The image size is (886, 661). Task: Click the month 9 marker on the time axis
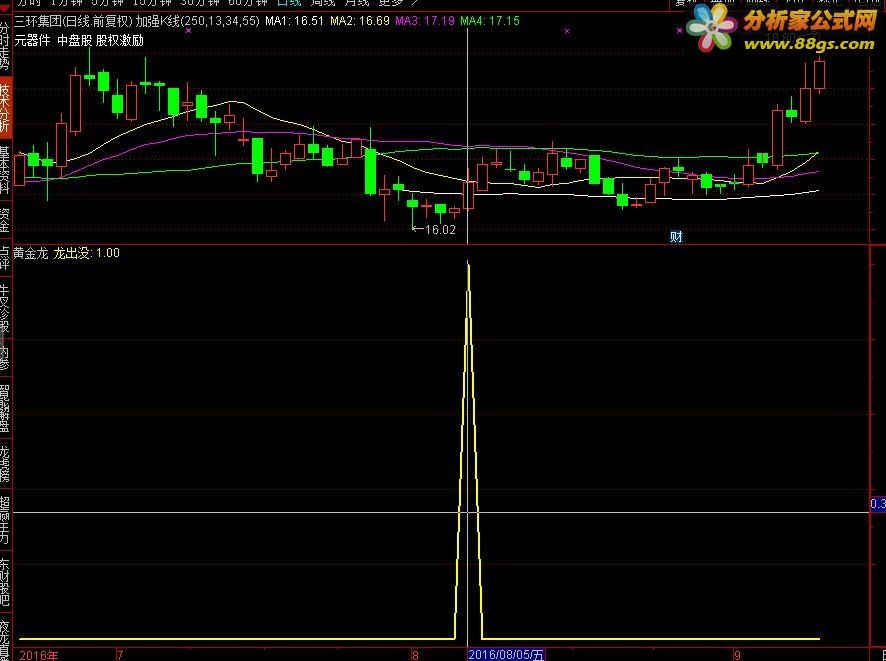(x=737, y=655)
